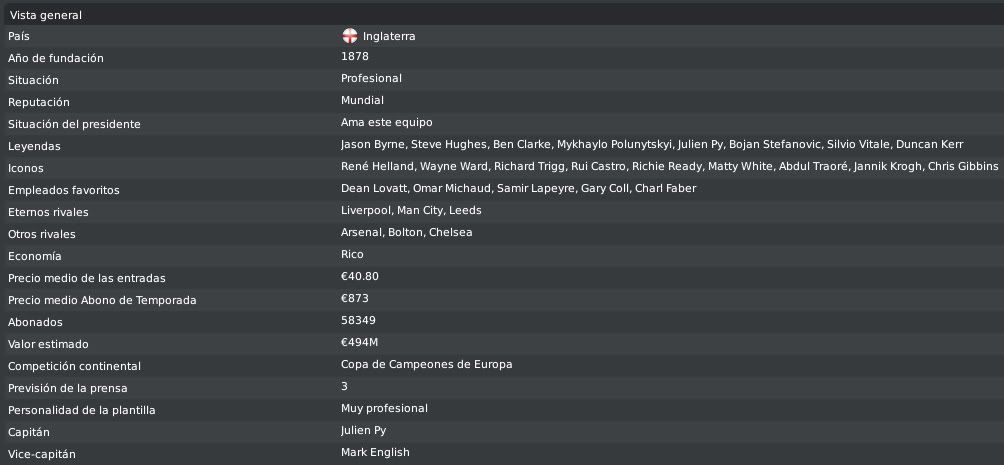Click icon player René Helland

pos(377,167)
